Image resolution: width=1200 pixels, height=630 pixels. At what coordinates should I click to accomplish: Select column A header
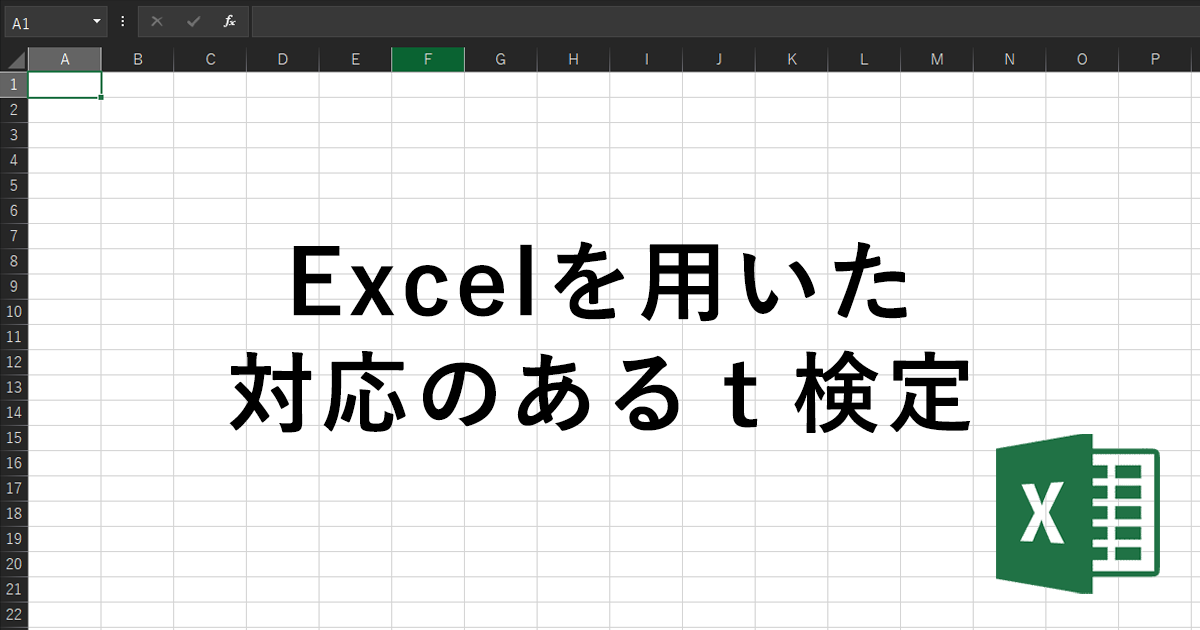[65, 59]
